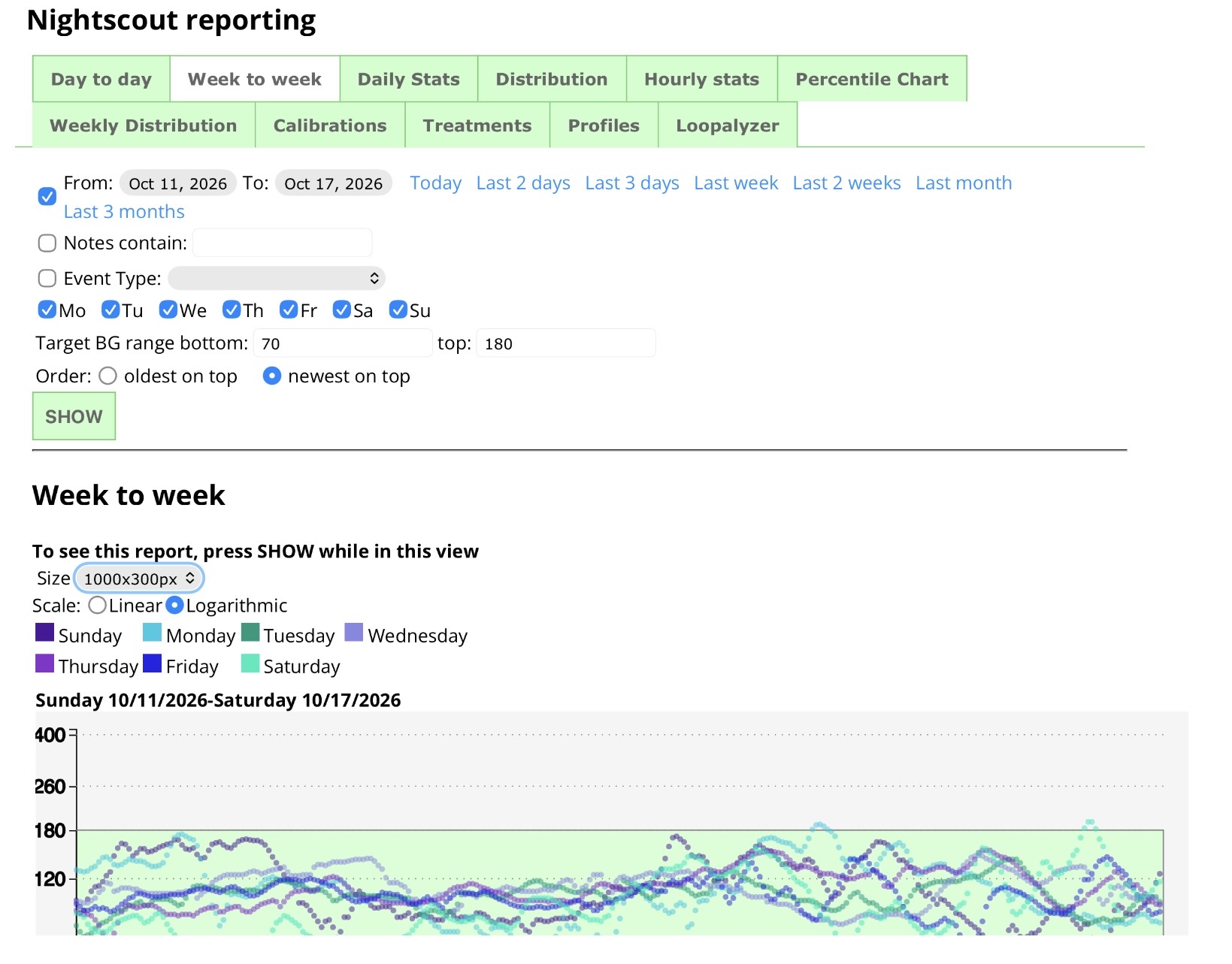The width and height of the screenshot is (1232, 964).
Task: Enable the Event Type filter checkbox
Action: tap(47, 279)
